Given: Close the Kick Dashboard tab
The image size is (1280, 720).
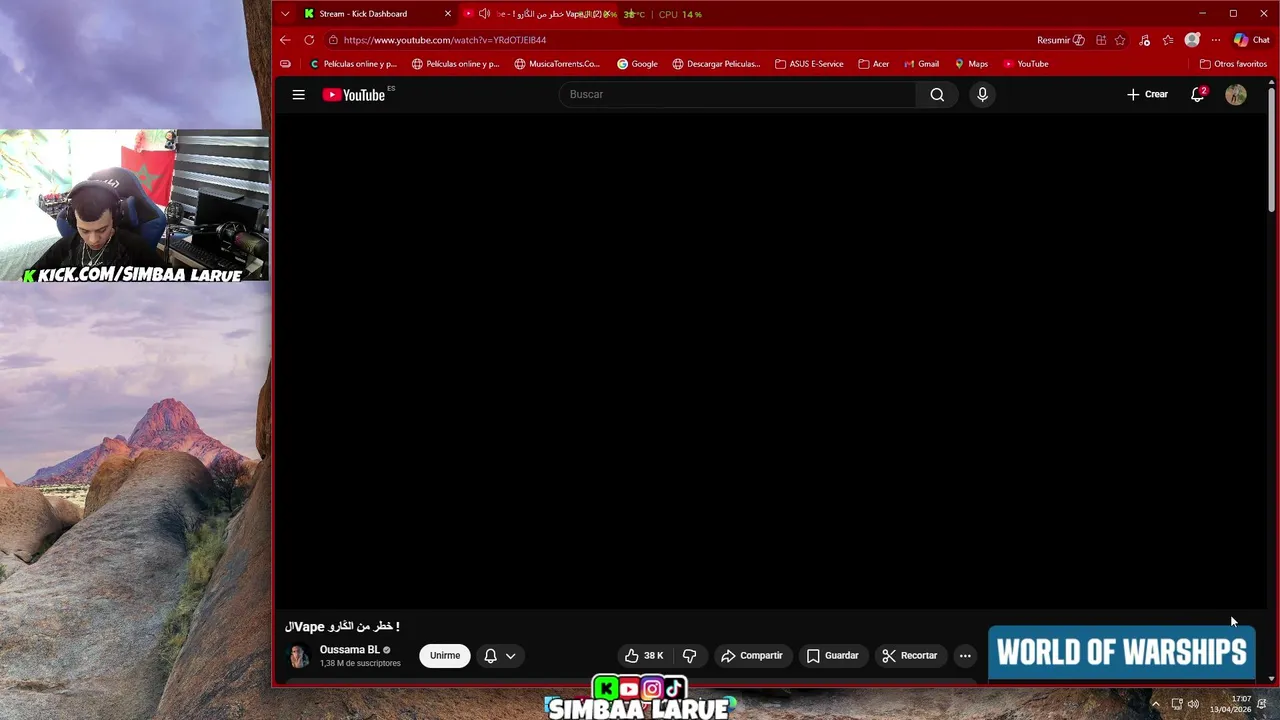Looking at the screenshot, I should (447, 14).
